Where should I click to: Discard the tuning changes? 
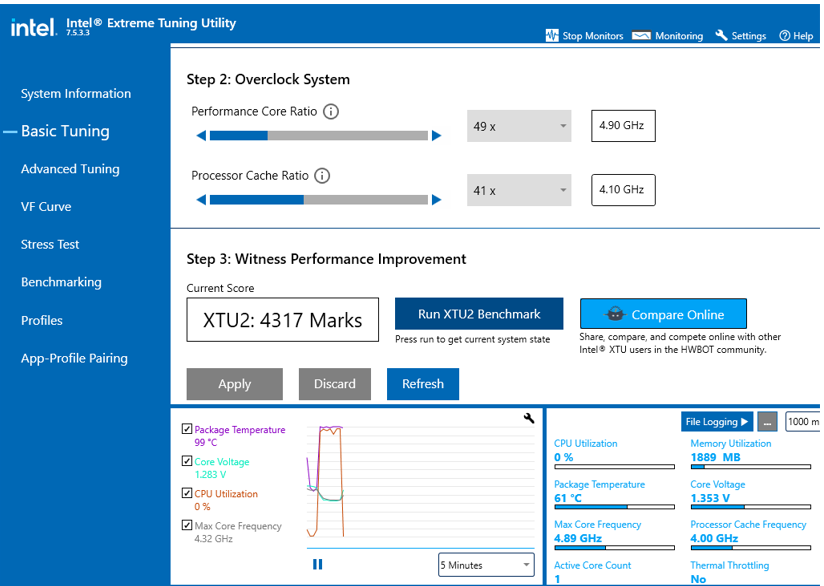click(335, 384)
